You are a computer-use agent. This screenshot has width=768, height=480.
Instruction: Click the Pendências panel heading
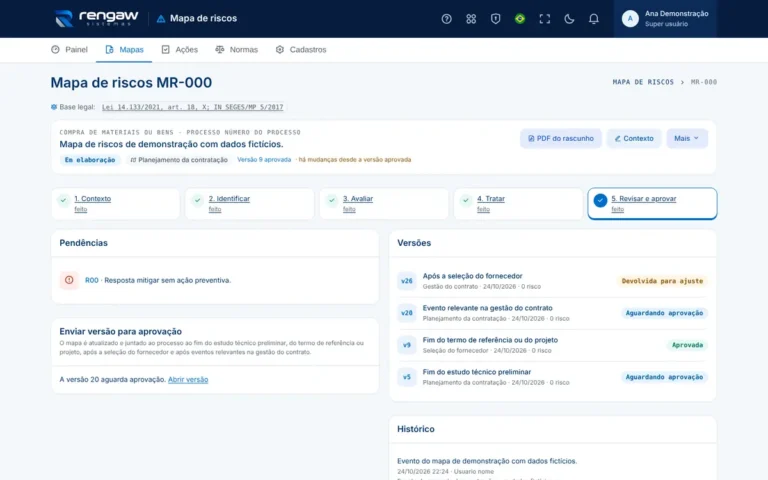tap(83, 243)
